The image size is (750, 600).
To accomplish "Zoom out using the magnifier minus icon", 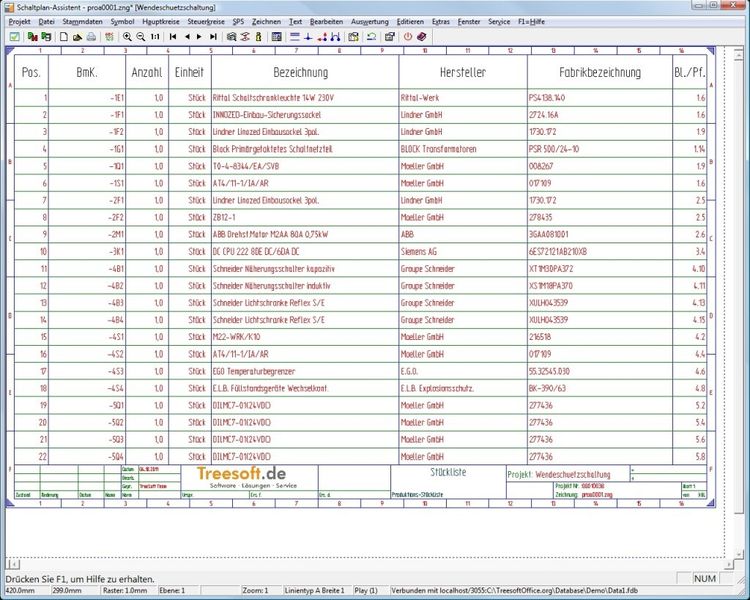I will pyautogui.click(x=140, y=36).
